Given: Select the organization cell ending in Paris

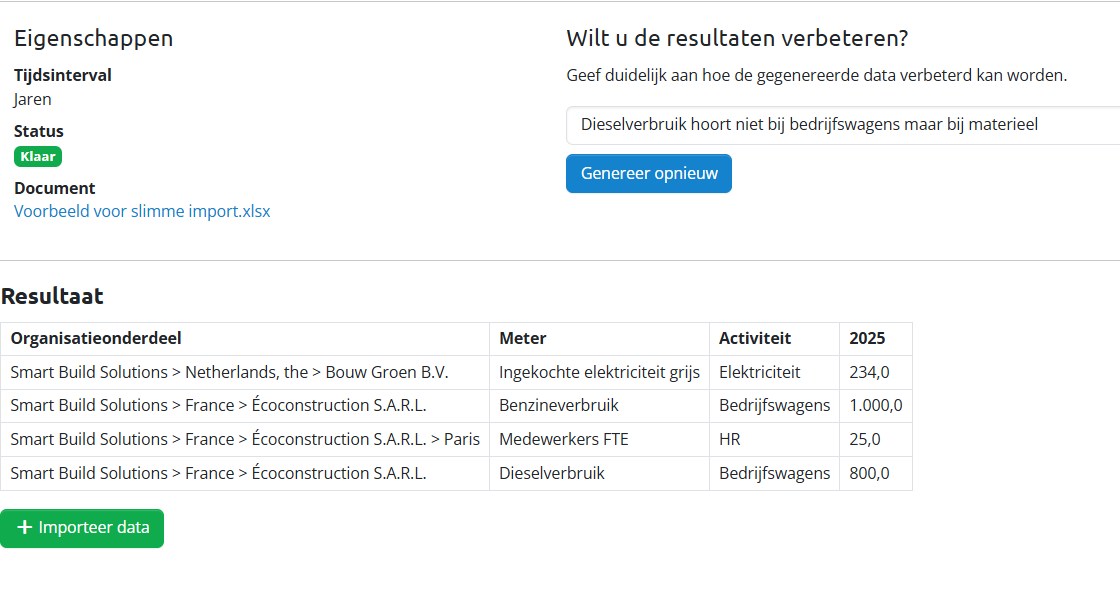Looking at the screenshot, I should point(245,439).
